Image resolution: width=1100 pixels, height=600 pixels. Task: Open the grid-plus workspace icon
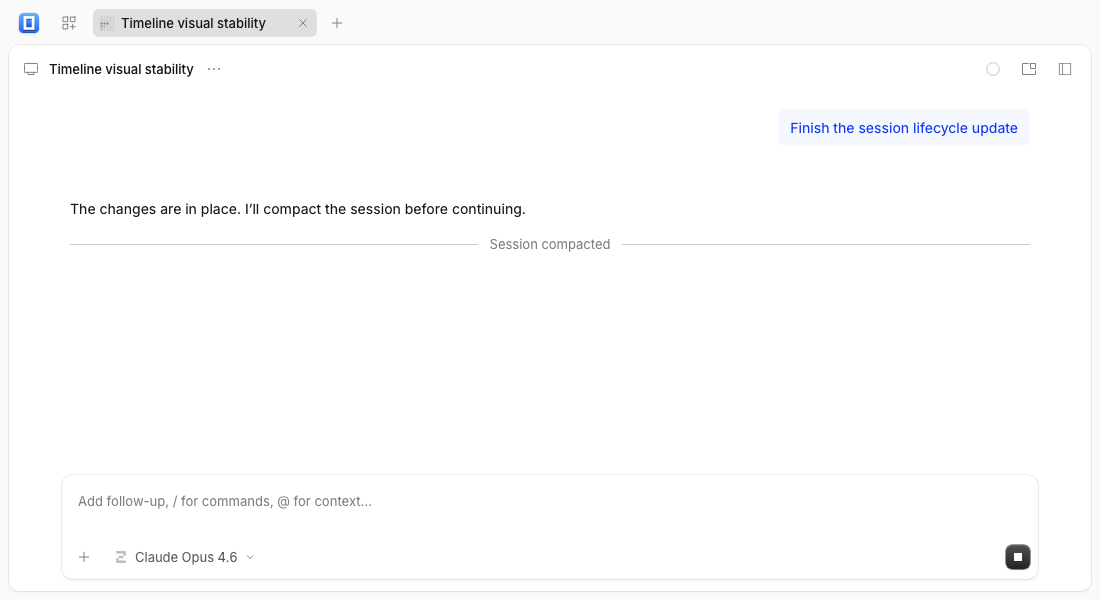click(69, 23)
